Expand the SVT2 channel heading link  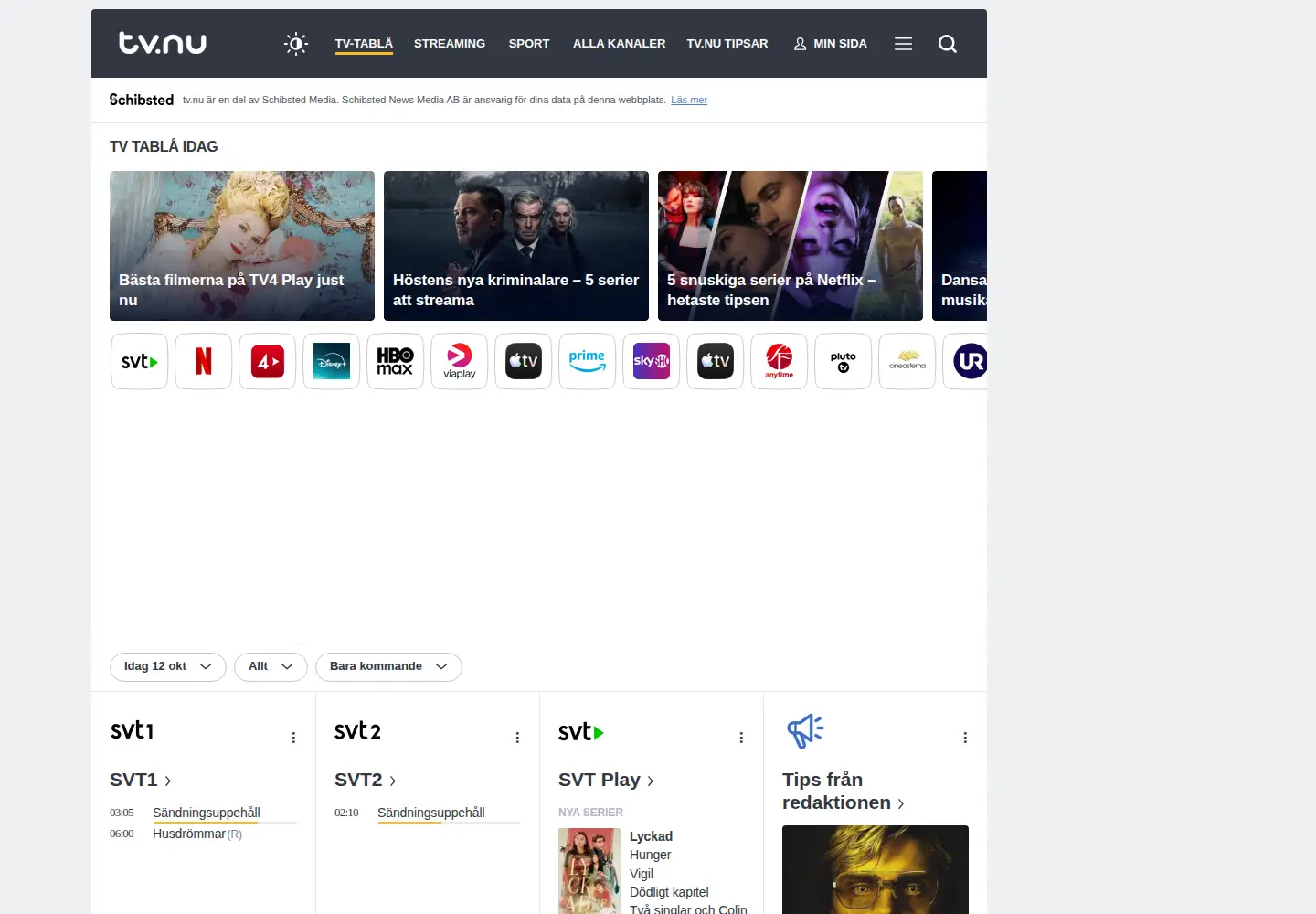366,780
